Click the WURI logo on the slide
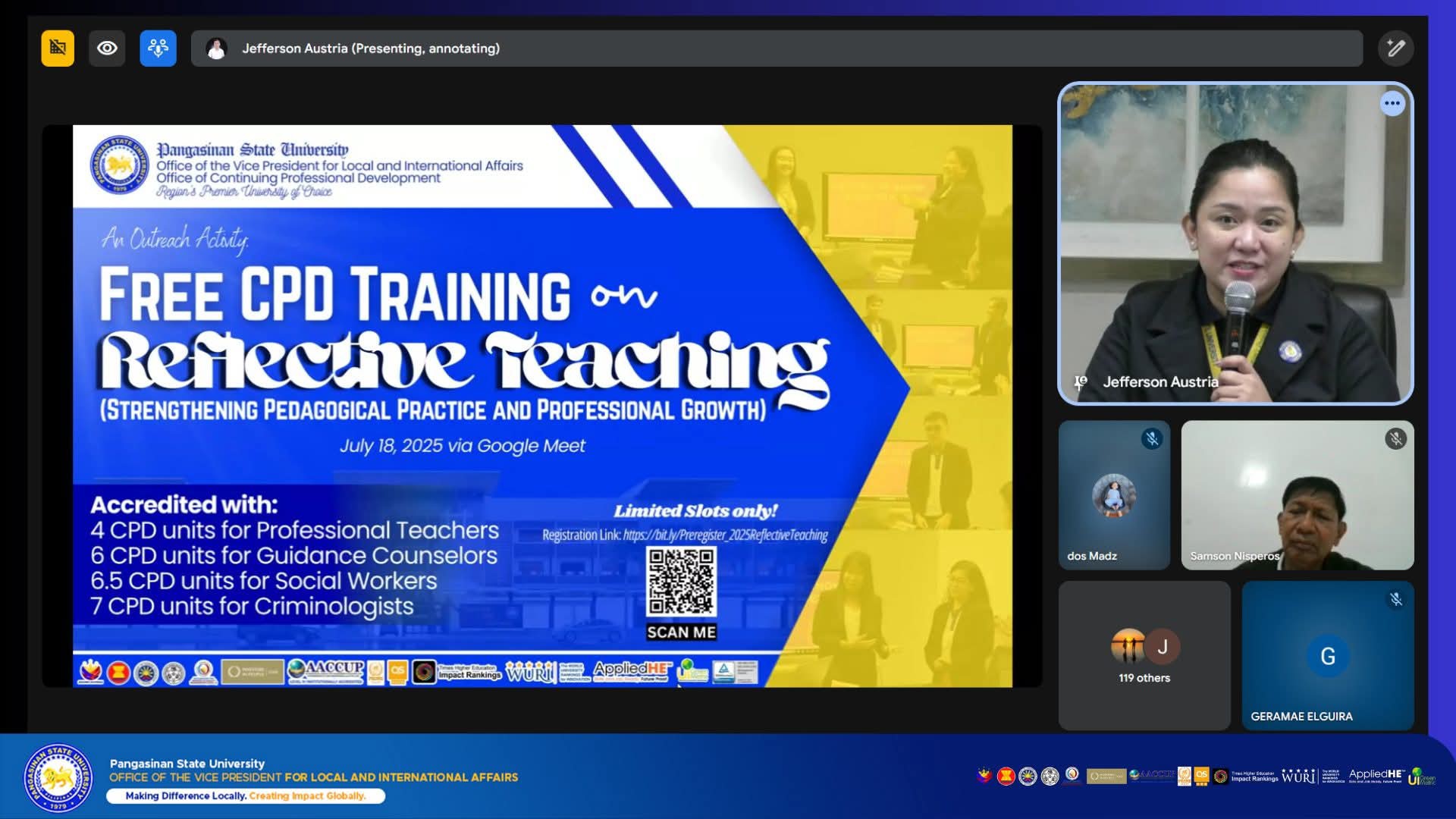1456x819 pixels. tap(530, 672)
